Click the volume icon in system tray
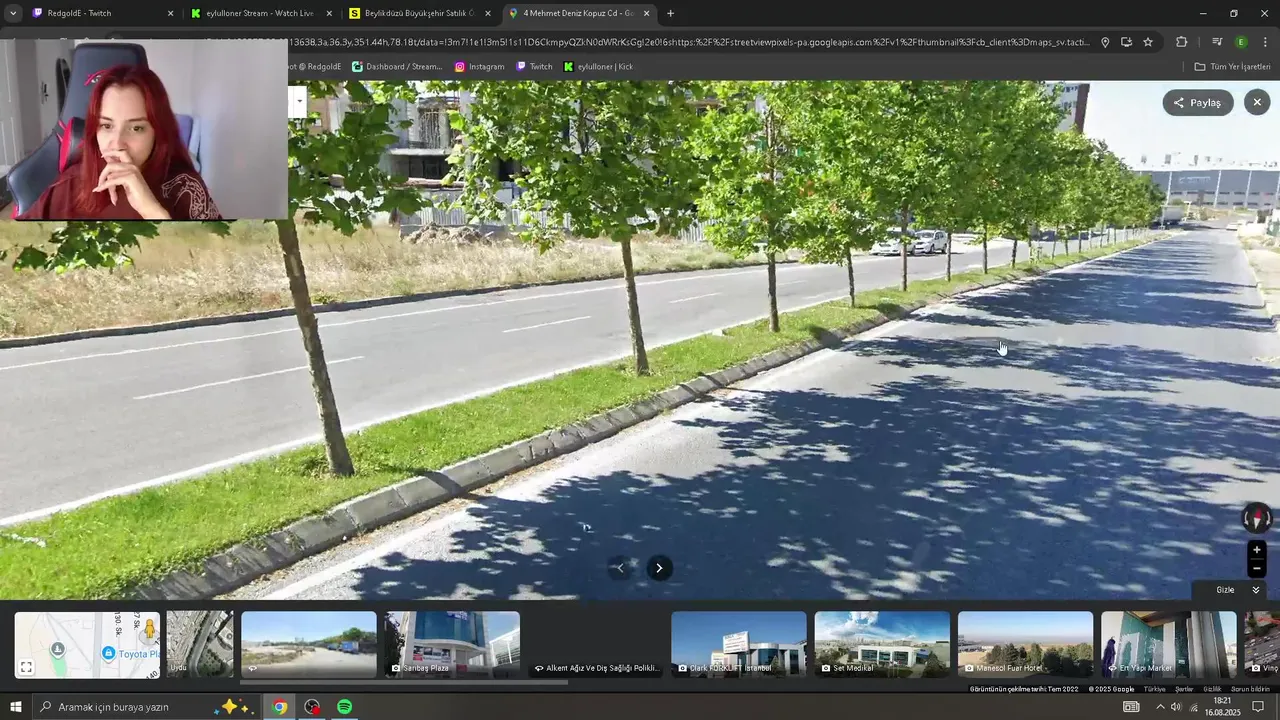The width and height of the screenshot is (1280, 720). 1176,707
